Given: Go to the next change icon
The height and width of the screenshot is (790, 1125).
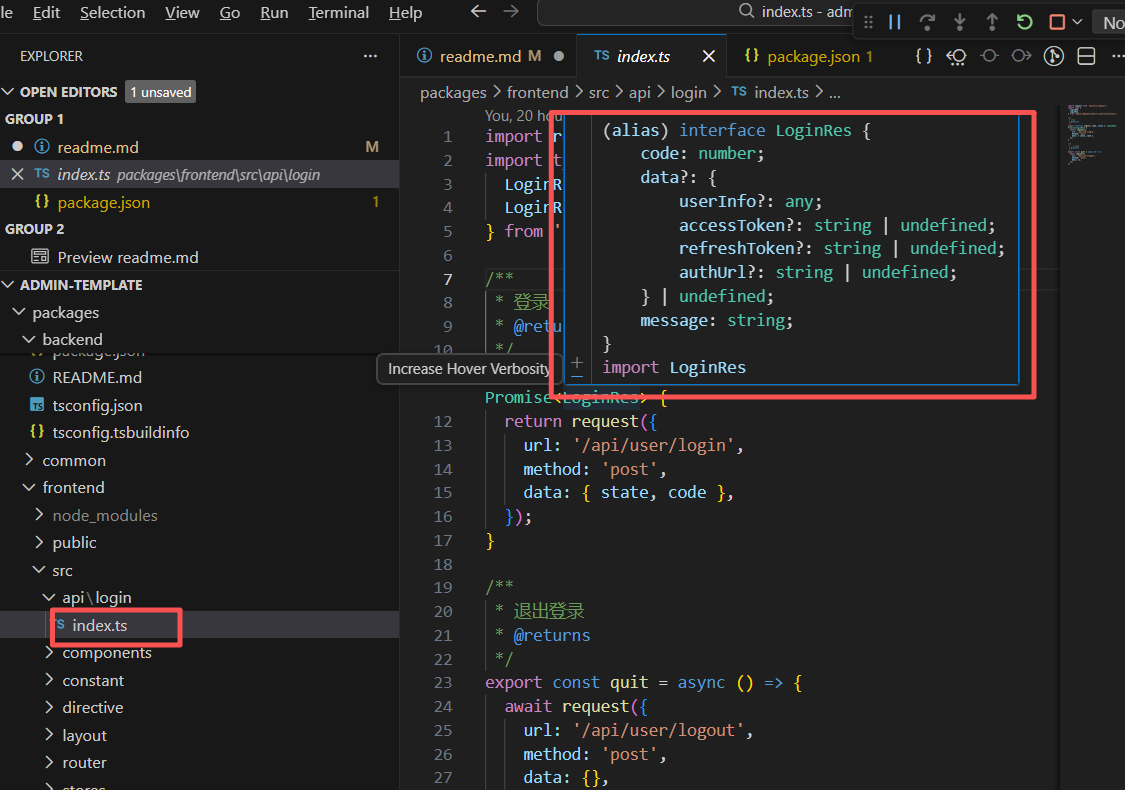Looking at the screenshot, I should (x=1022, y=56).
